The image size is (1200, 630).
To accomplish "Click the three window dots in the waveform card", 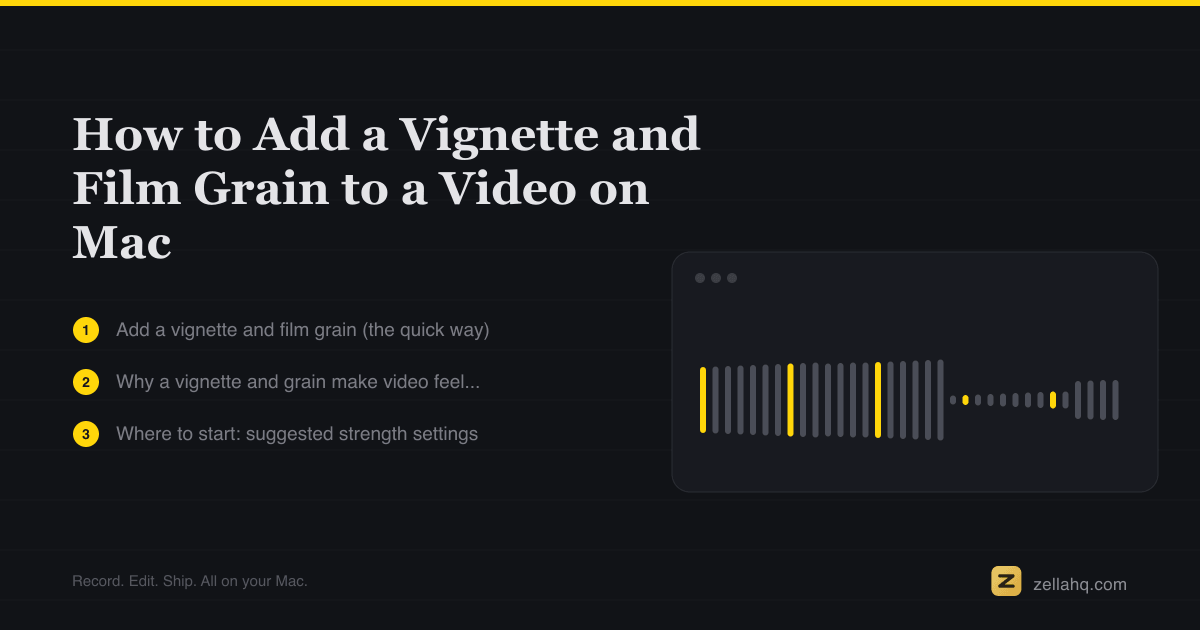I will 716,278.
